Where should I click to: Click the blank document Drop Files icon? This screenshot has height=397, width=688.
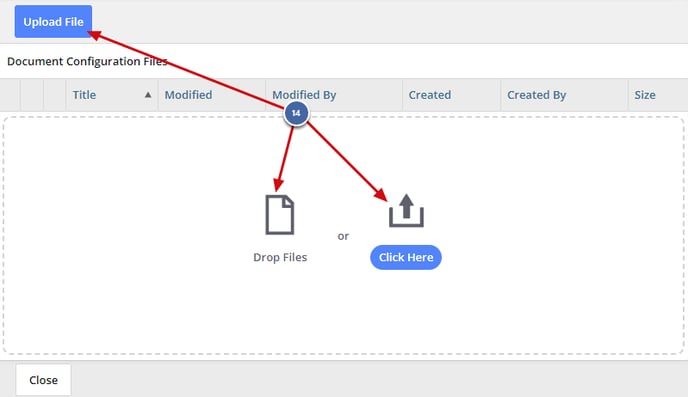(280, 215)
